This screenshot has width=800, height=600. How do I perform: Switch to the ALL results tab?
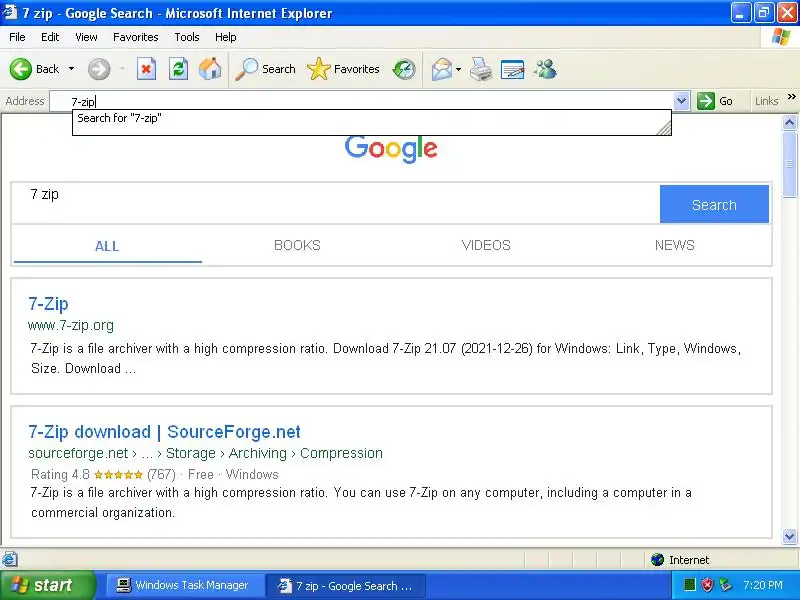107,246
